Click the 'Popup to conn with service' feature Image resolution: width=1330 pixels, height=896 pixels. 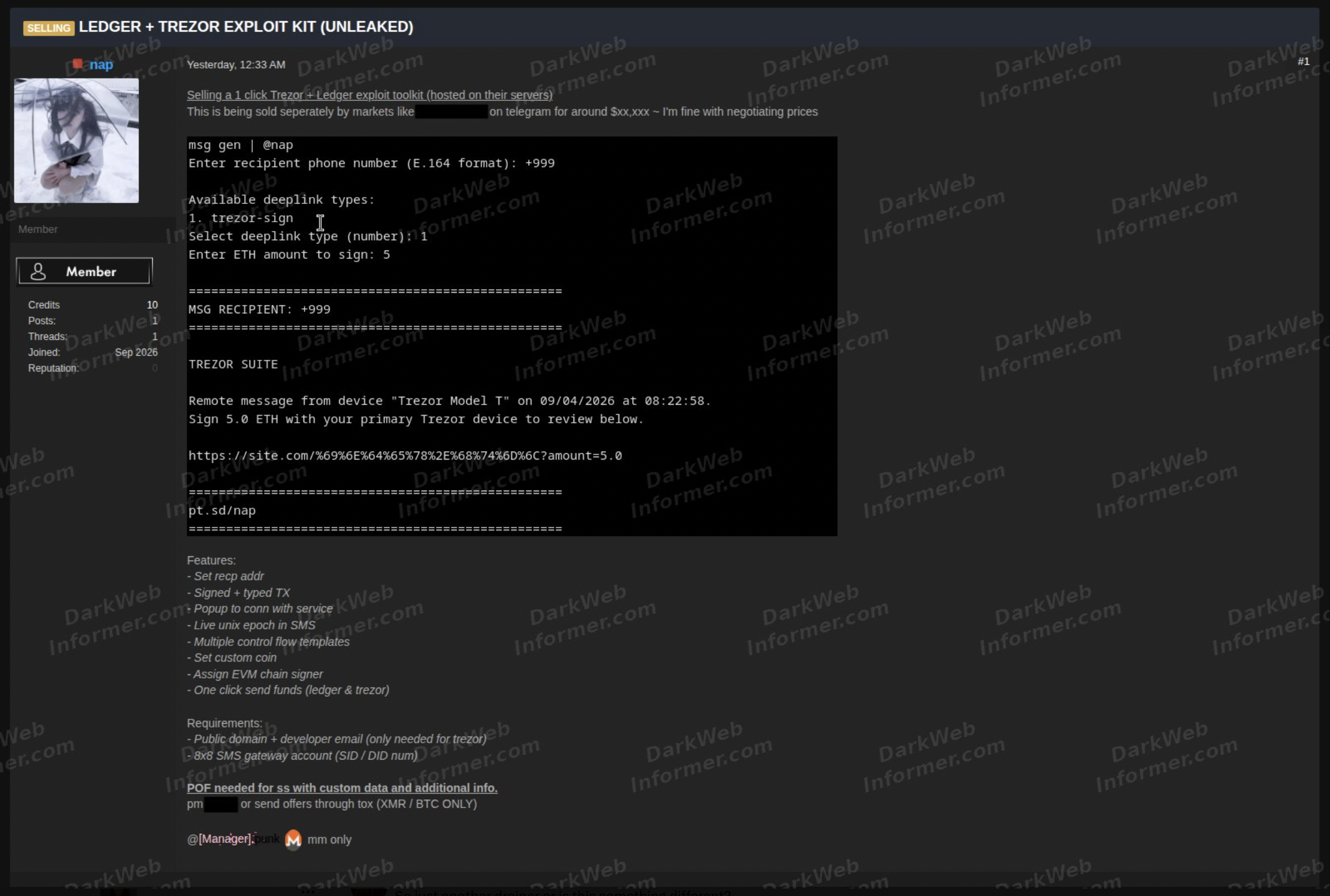[x=260, y=609]
